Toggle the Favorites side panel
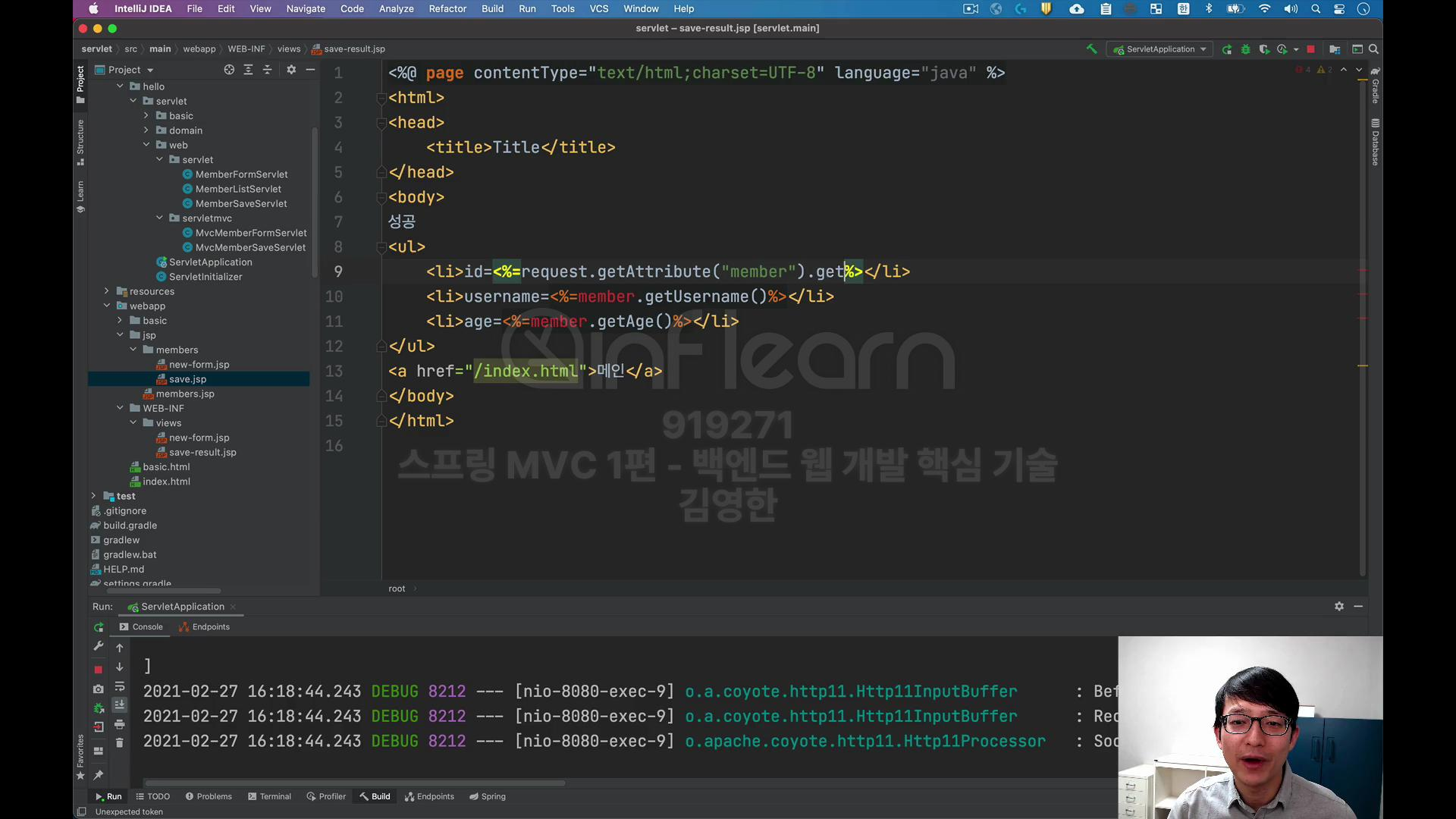 (80, 757)
